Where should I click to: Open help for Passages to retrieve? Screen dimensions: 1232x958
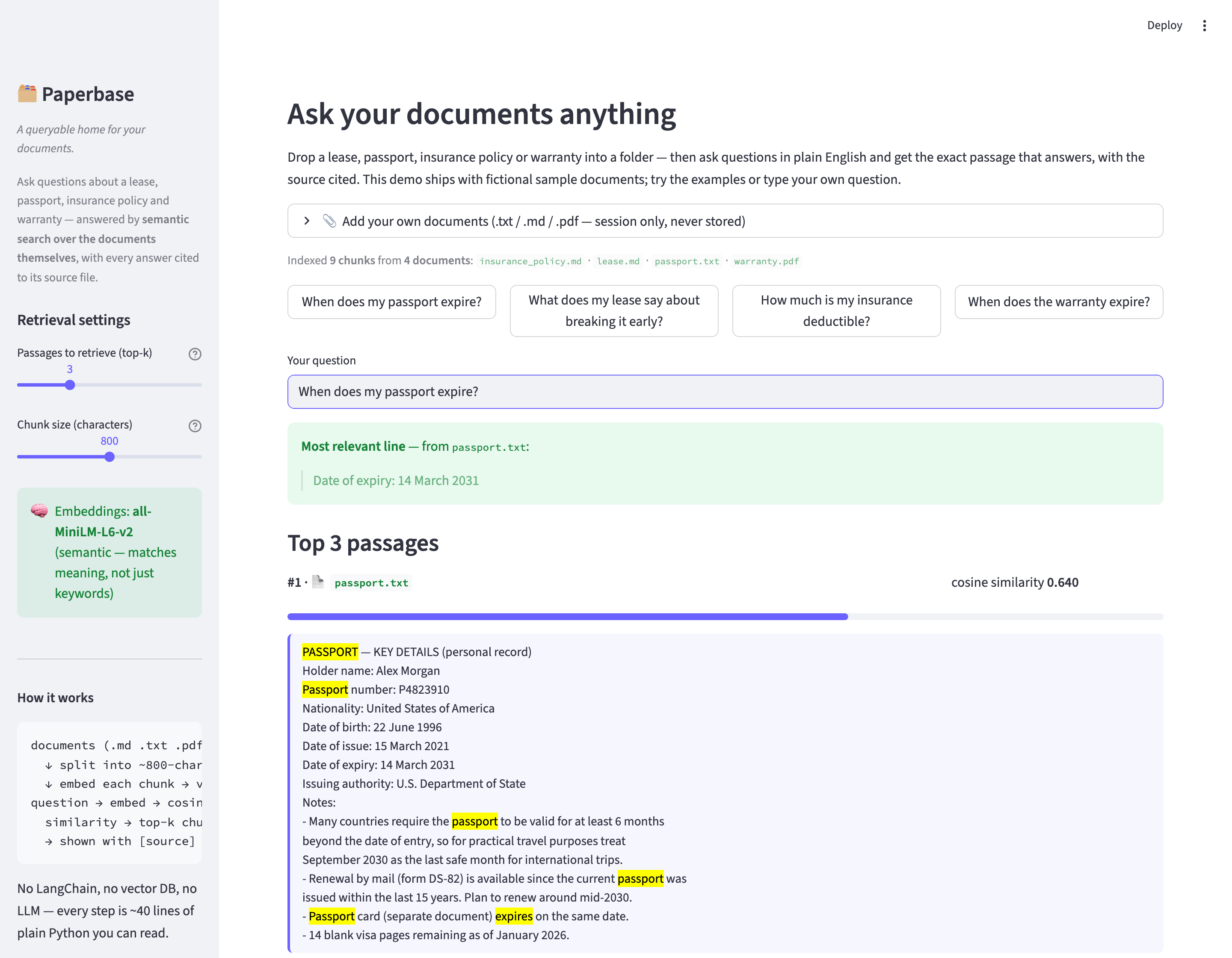point(195,354)
